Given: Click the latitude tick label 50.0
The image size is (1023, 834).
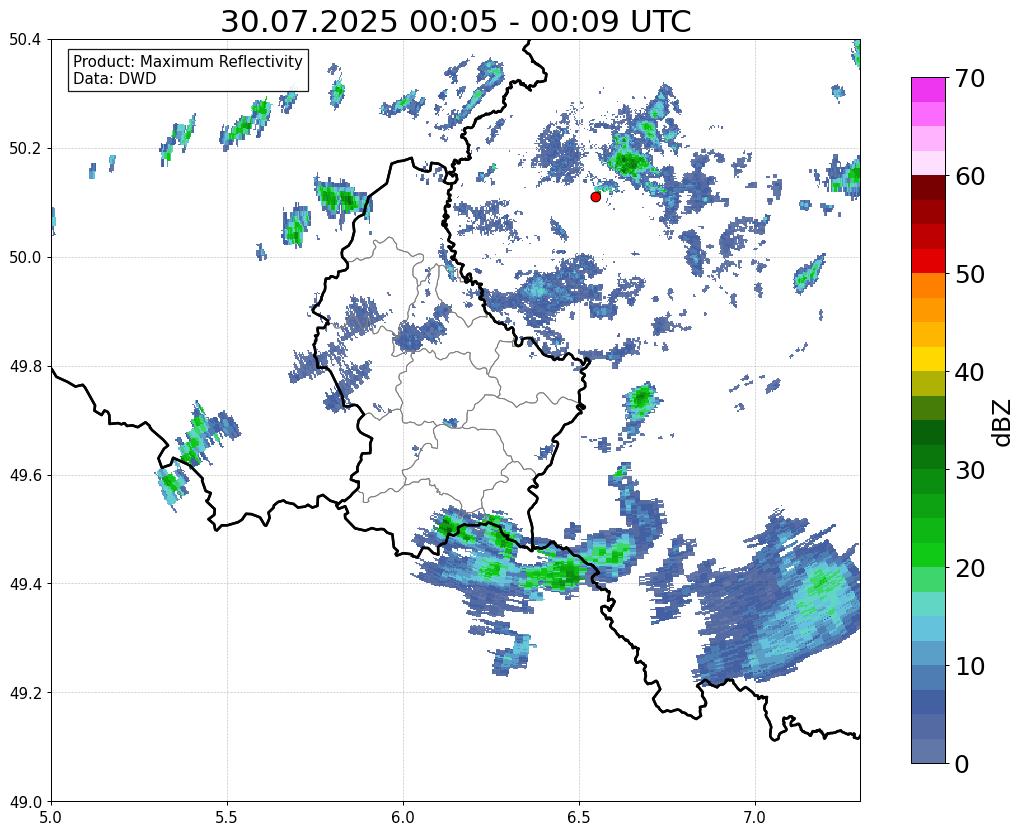Looking at the screenshot, I should [25, 257].
